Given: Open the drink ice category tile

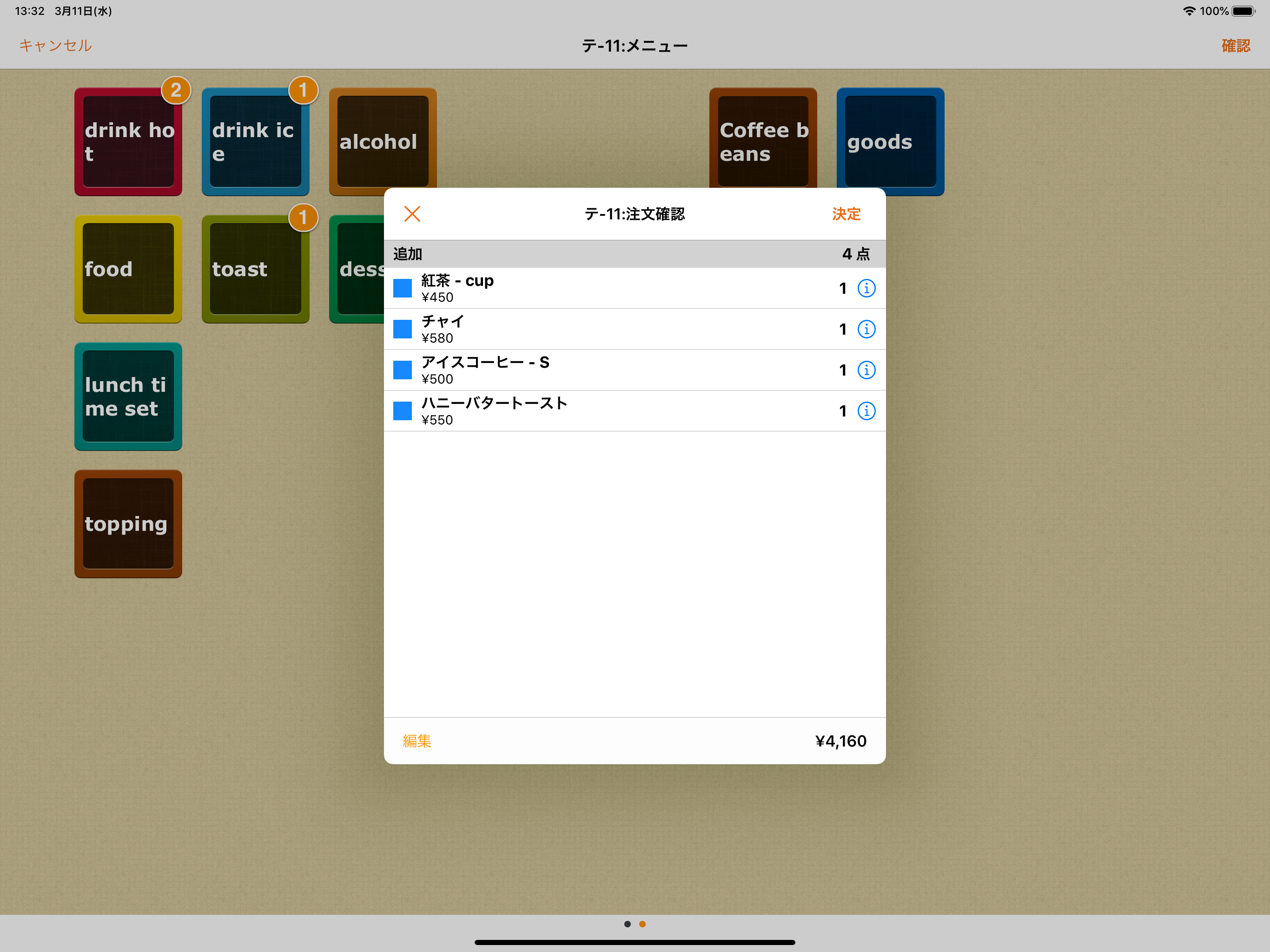Looking at the screenshot, I should 256,141.
